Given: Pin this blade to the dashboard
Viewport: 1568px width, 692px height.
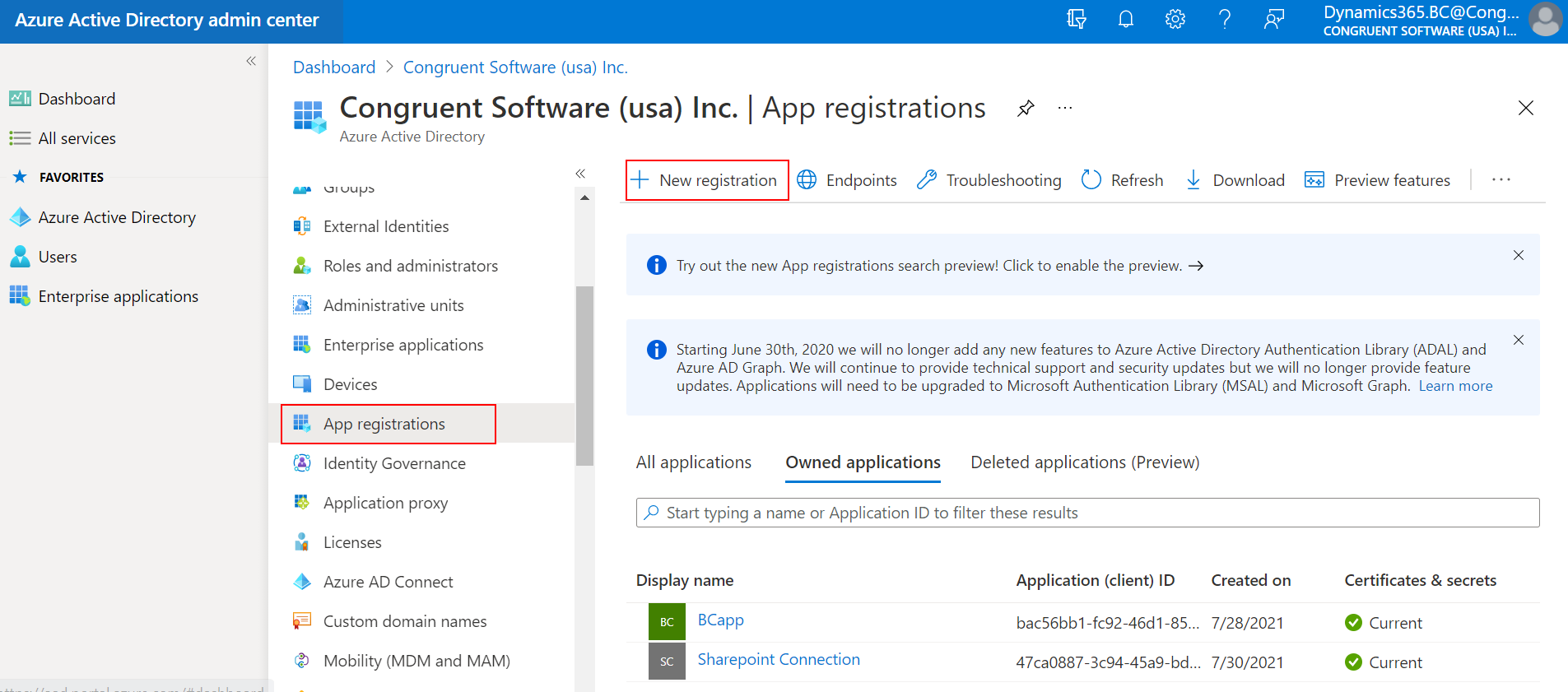Looking at the screenshot, I should pos(1026,108).
